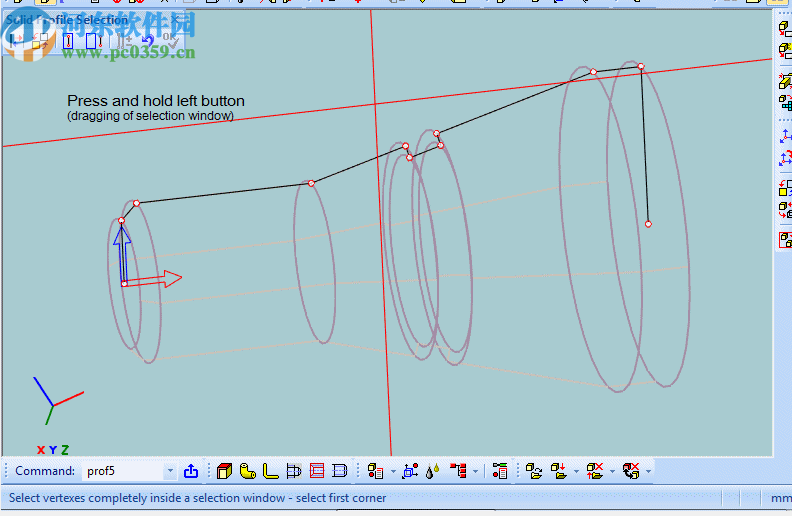The image size is (792, 516).
Task: Click the solid insert with red arrow icon
Action: tap(559, 471)
